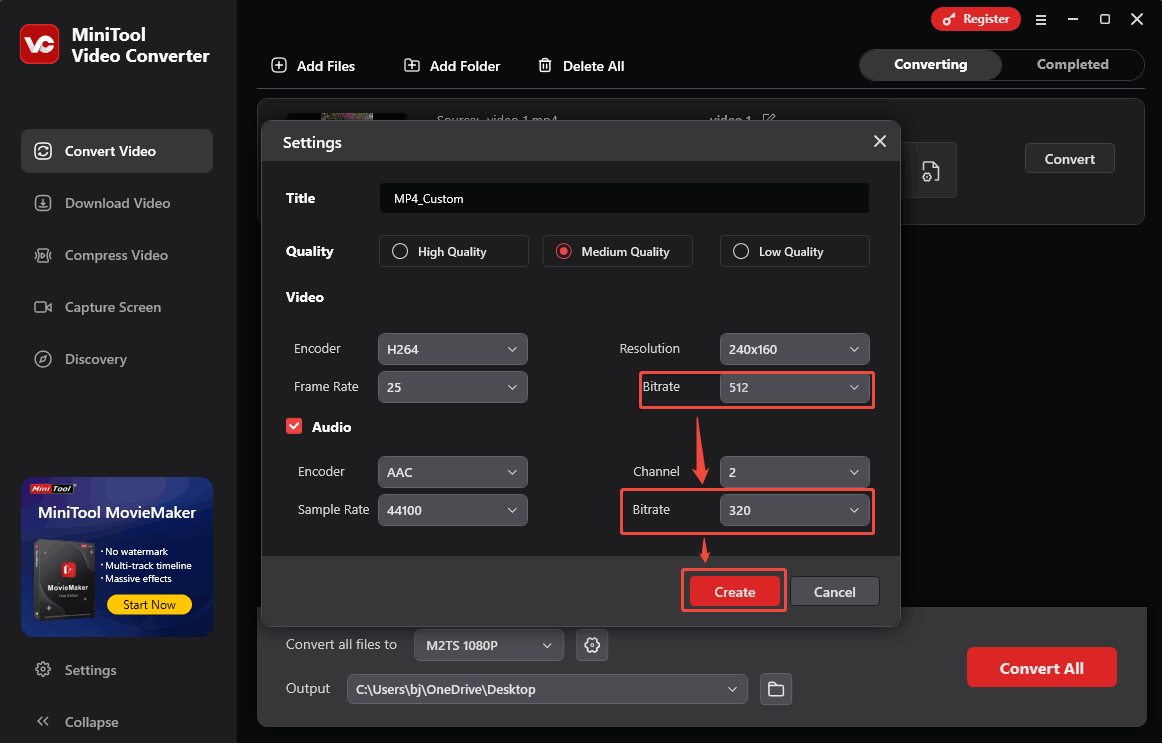
Task: Click the Download Video sidebar icon
Action: [x=43, y=203]
